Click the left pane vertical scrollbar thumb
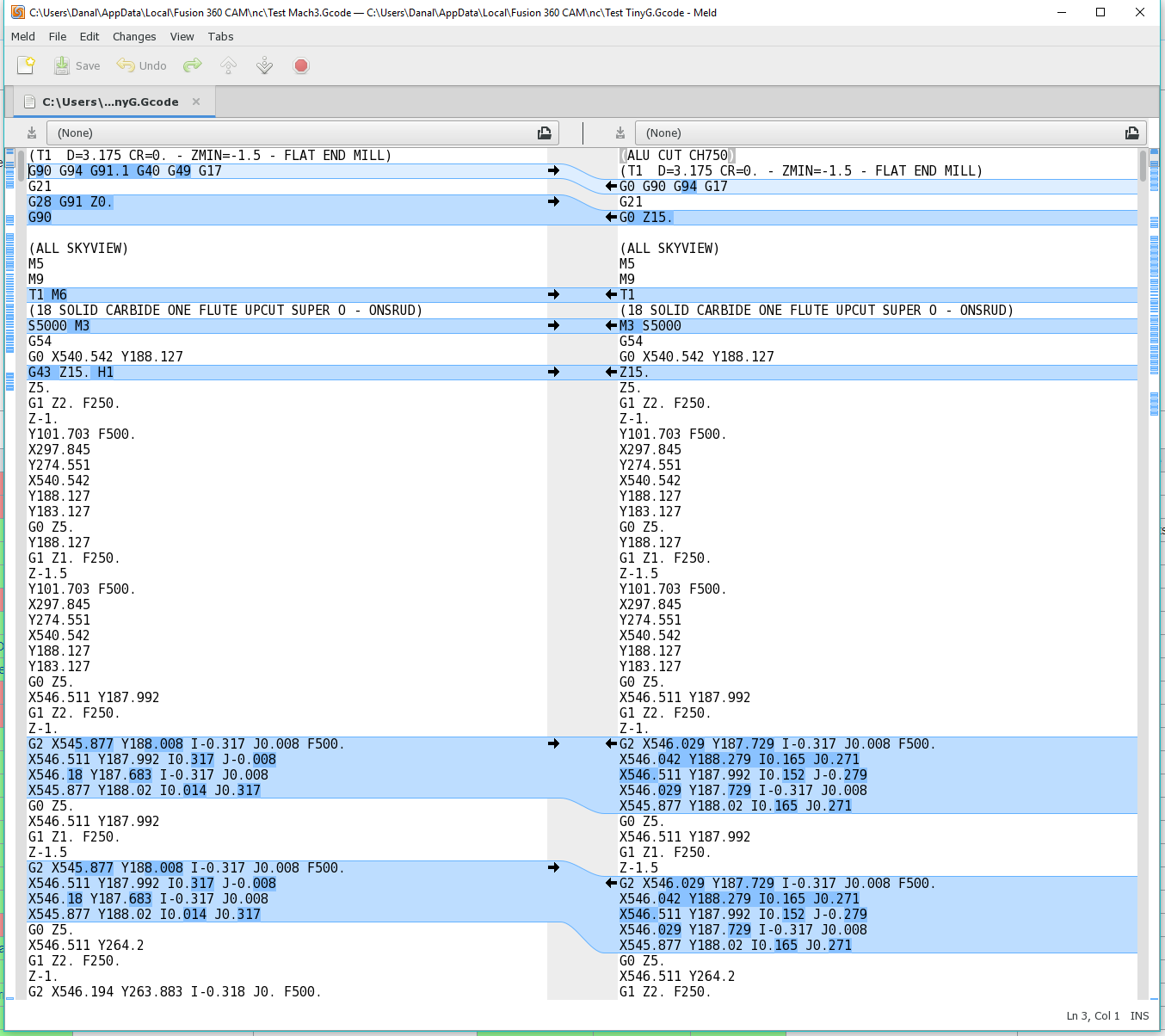 [x=22, y=164]
